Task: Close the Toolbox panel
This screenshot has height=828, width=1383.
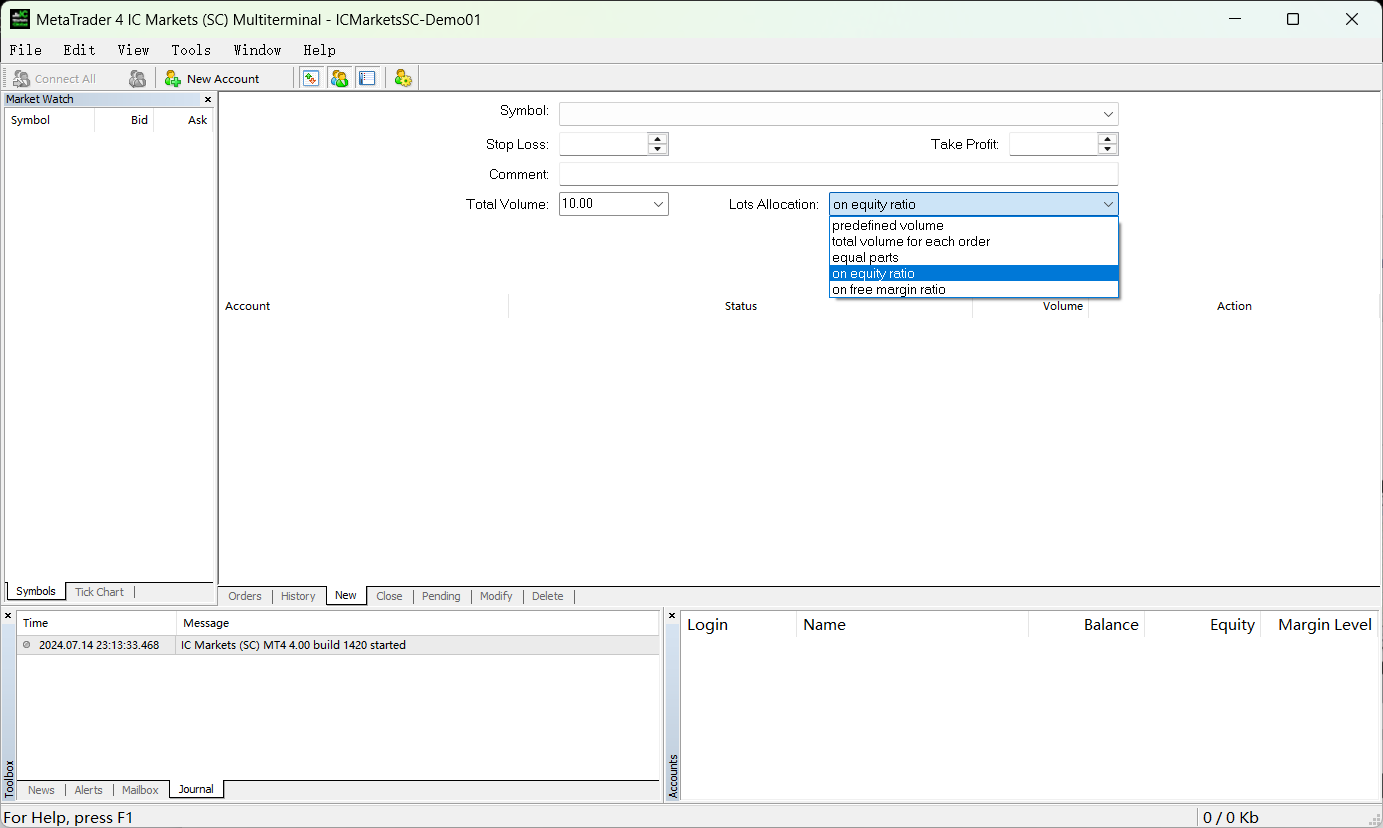Action: point(8,615)
